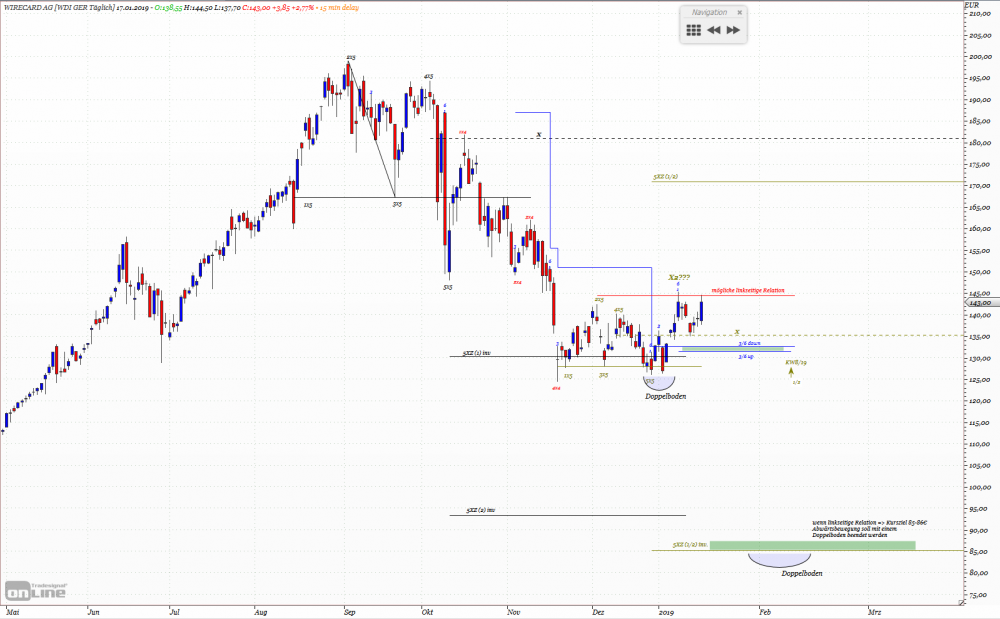The width and height of the screenshot is (1000, 619).
Task: Select the '5XZ (1/2) inv.' label near 85
Action: coord(690,545)
